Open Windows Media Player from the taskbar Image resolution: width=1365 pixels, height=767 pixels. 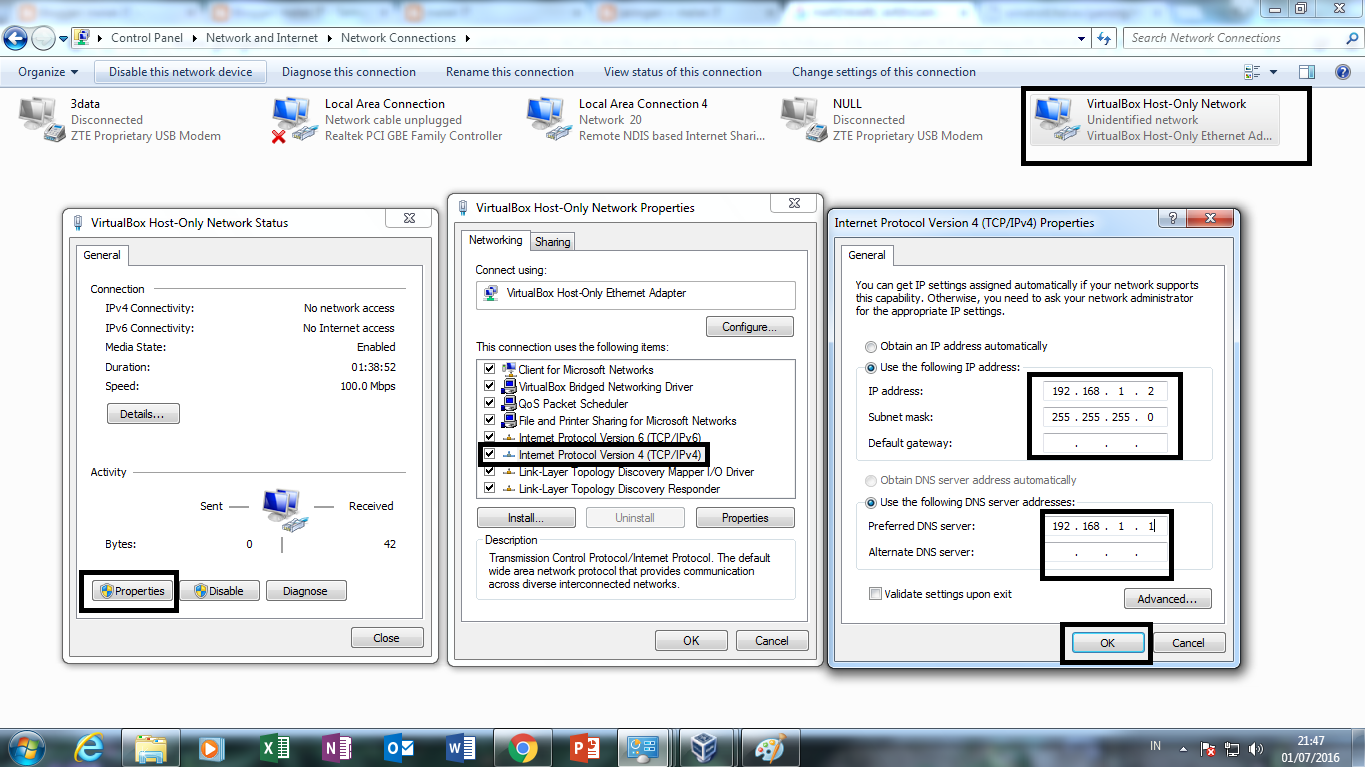(210, 747)
